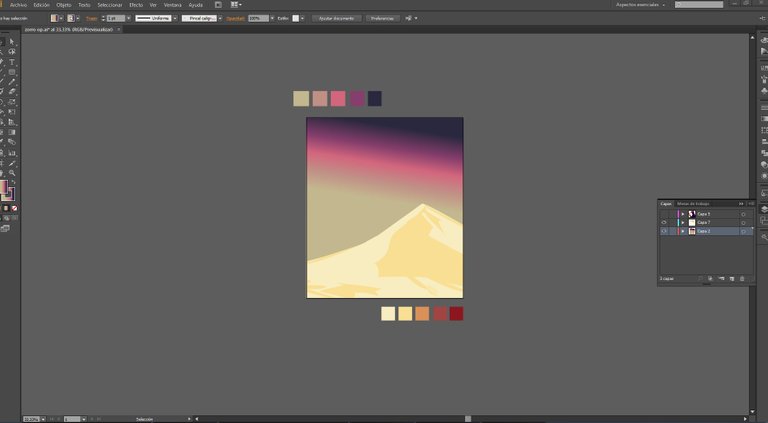Click the target circle for Capa 7

pyautogui.click(x=743, y=223)
